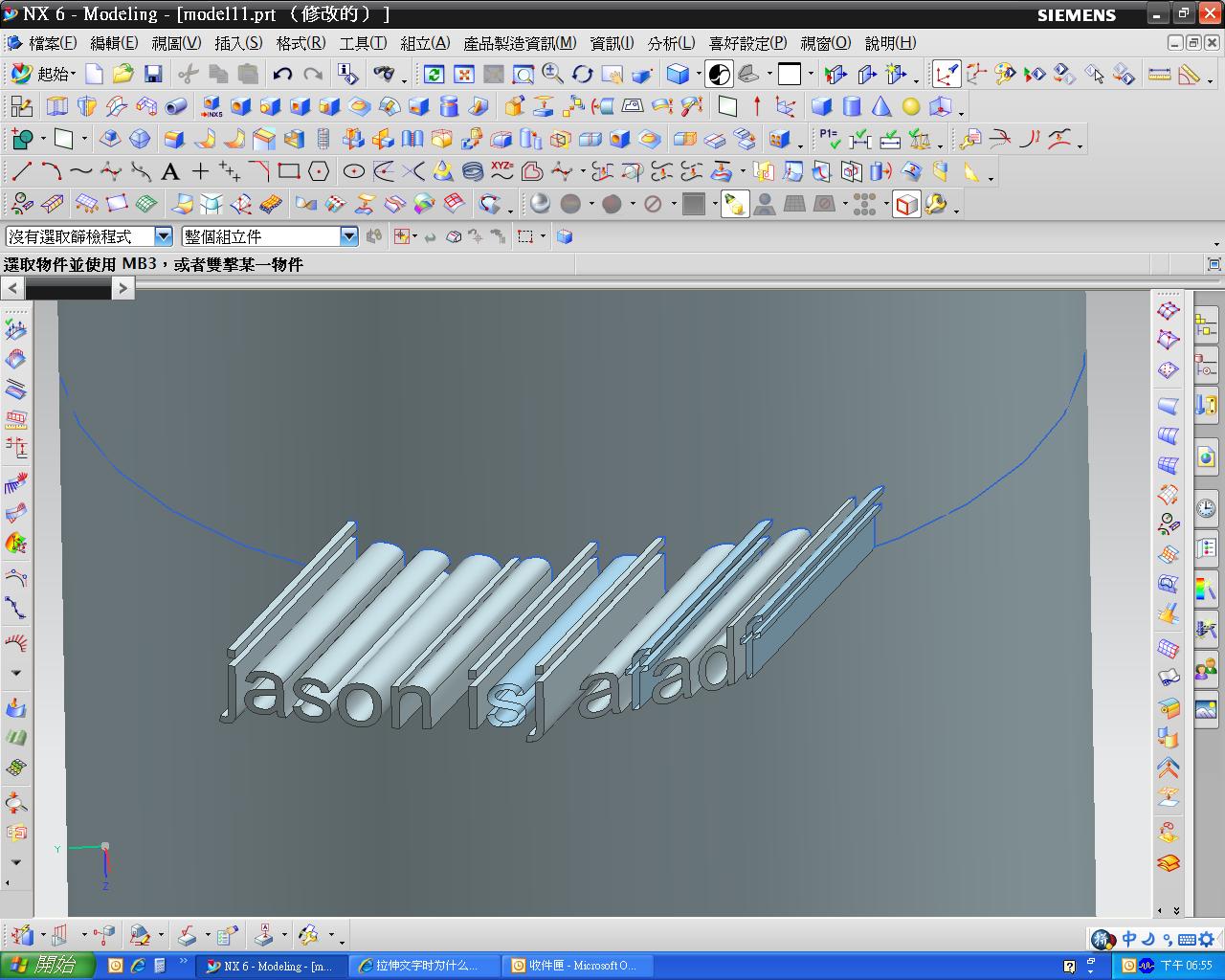This screenshot has width=1225, height=980.
Task: Expand the selection rectangle mode dropdown
Action: pyautogui.click(x=543, y=236)
